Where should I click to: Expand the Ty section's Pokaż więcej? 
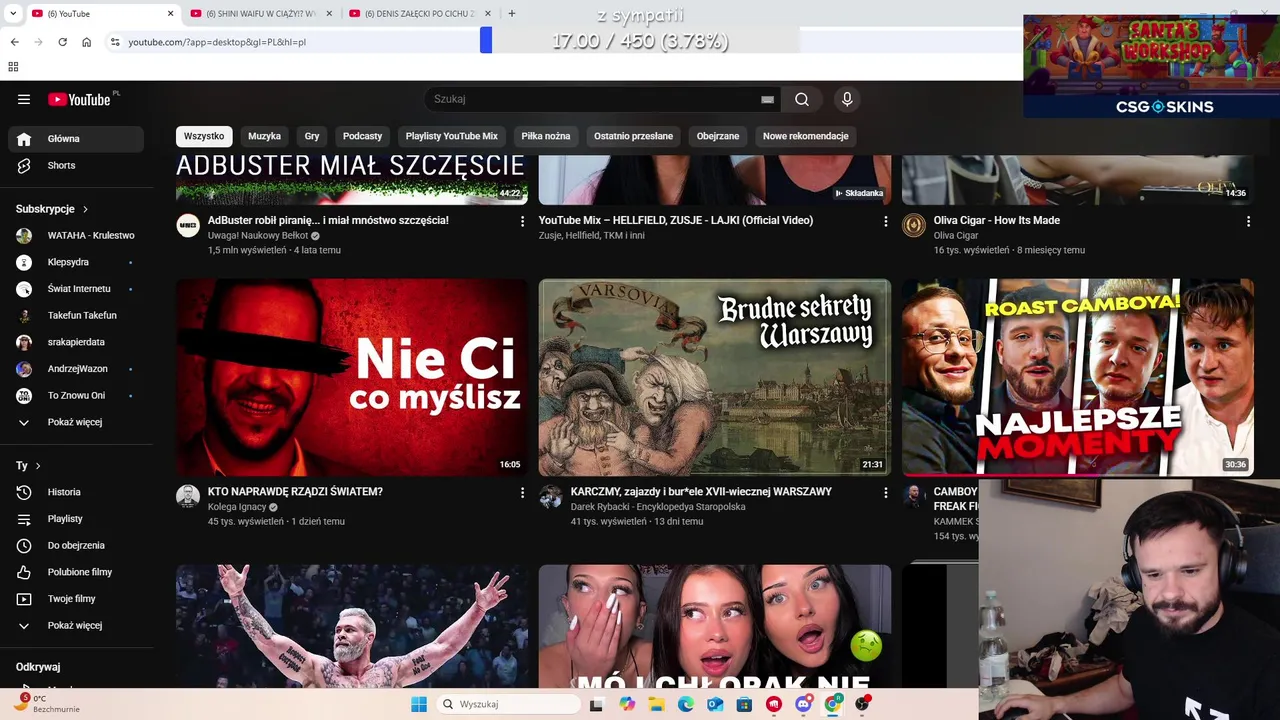click(76, 625)
